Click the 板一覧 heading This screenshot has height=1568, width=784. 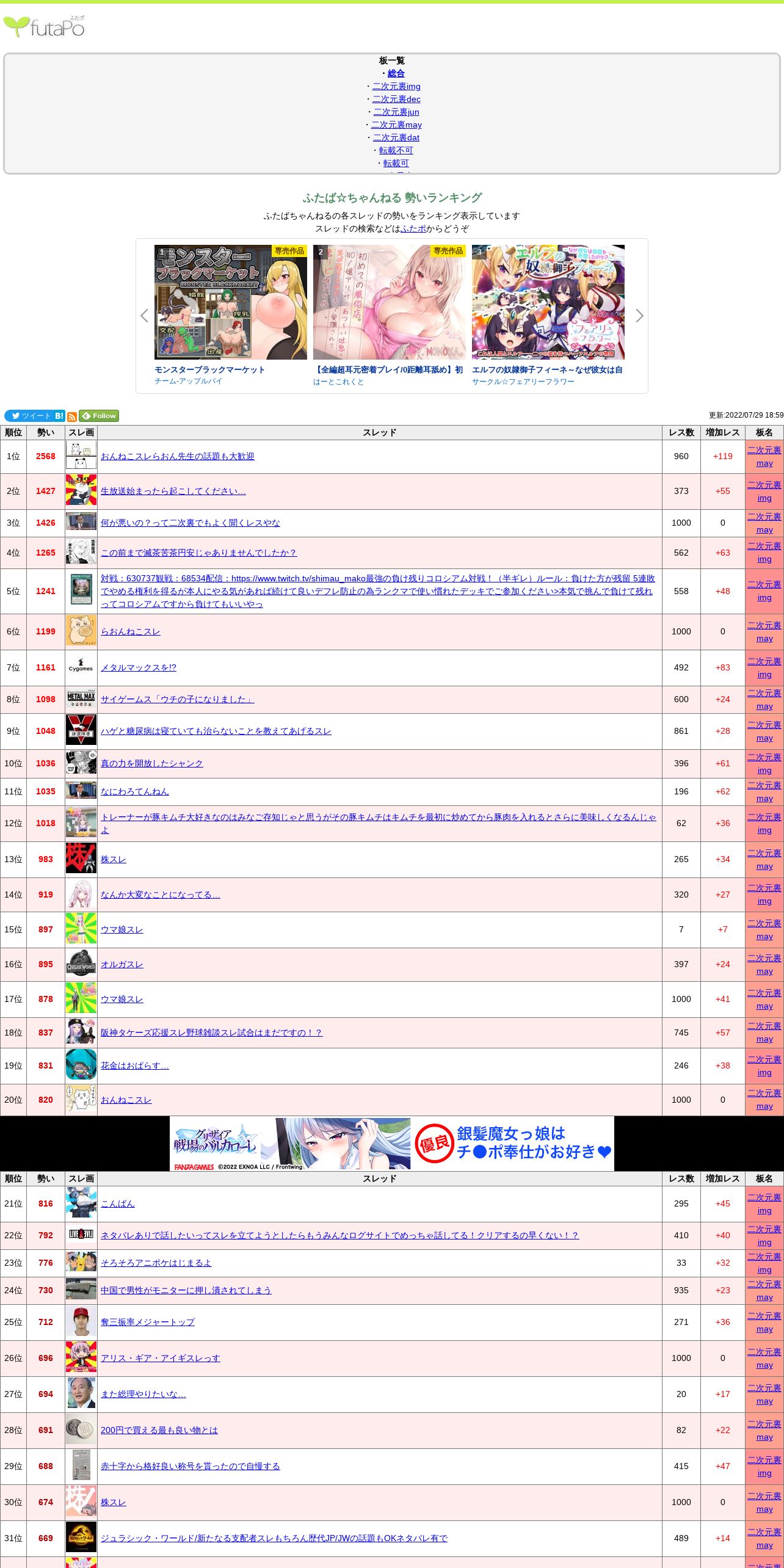[x=392, y=60]
